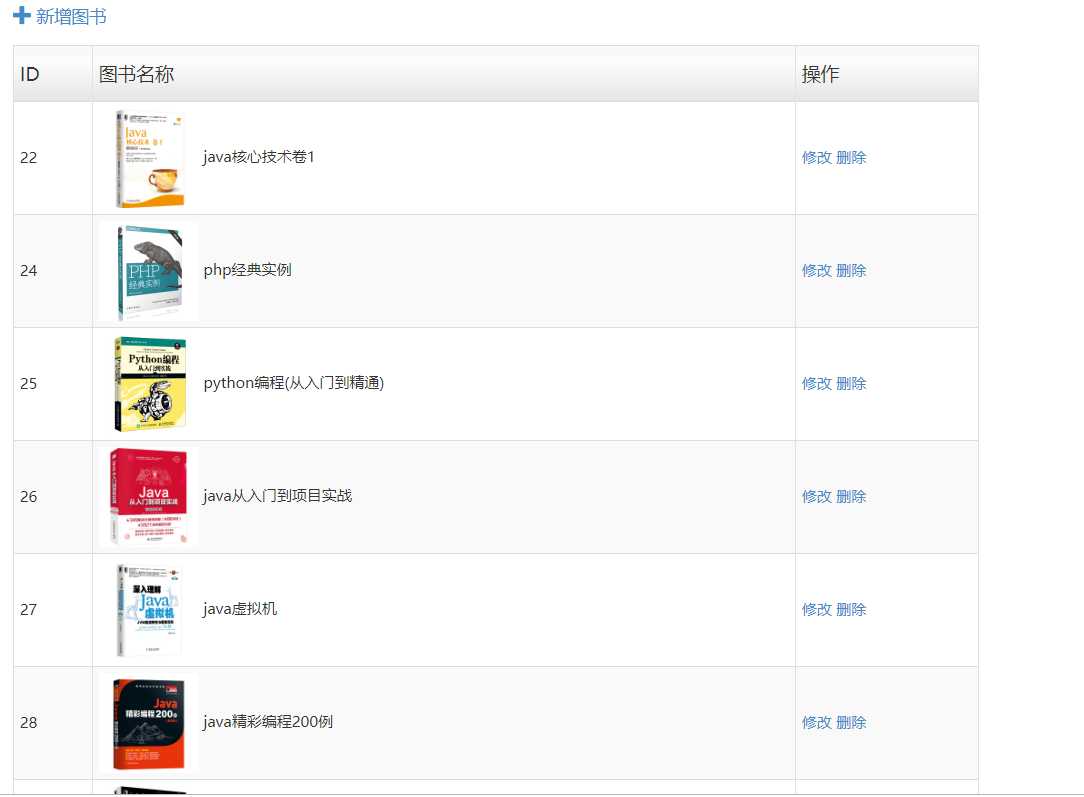Select the title python编程(从入门到精通)
This screenshot has width=1084, height=797.
(294, 383)
